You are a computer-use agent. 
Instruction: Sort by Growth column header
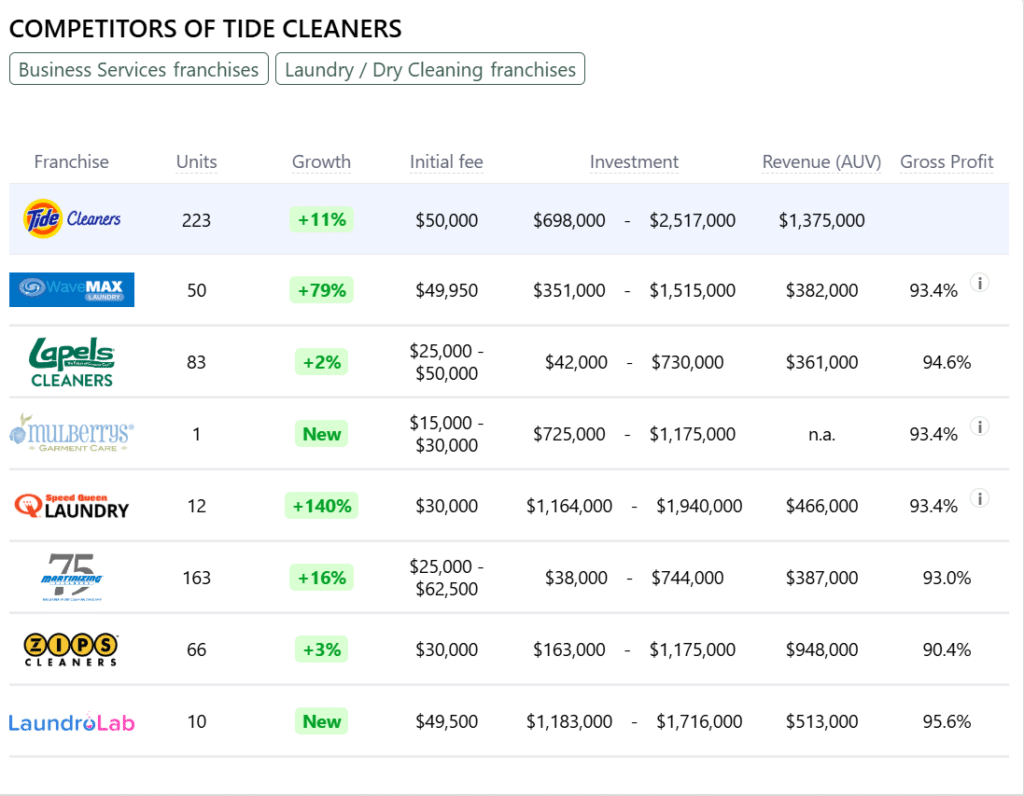(321, 162)
